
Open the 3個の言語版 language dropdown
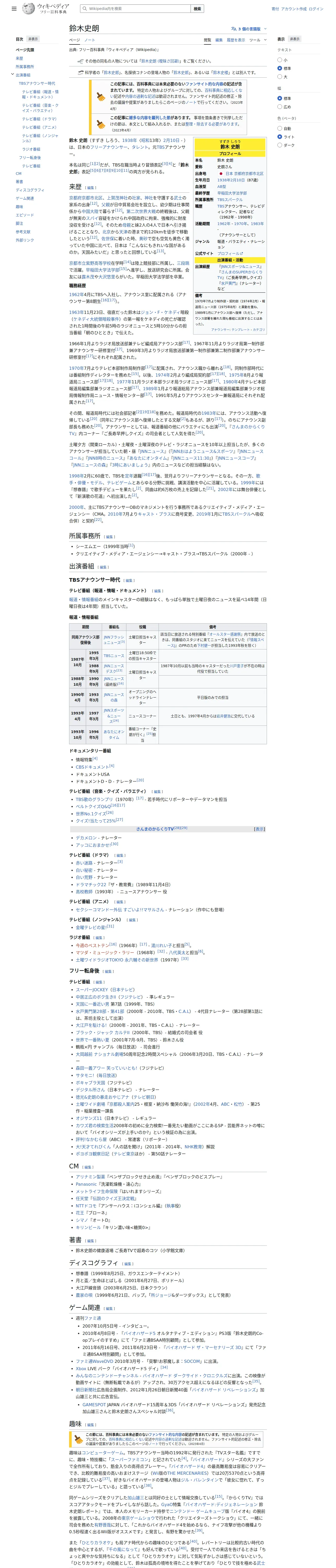(x=249, y=28)
